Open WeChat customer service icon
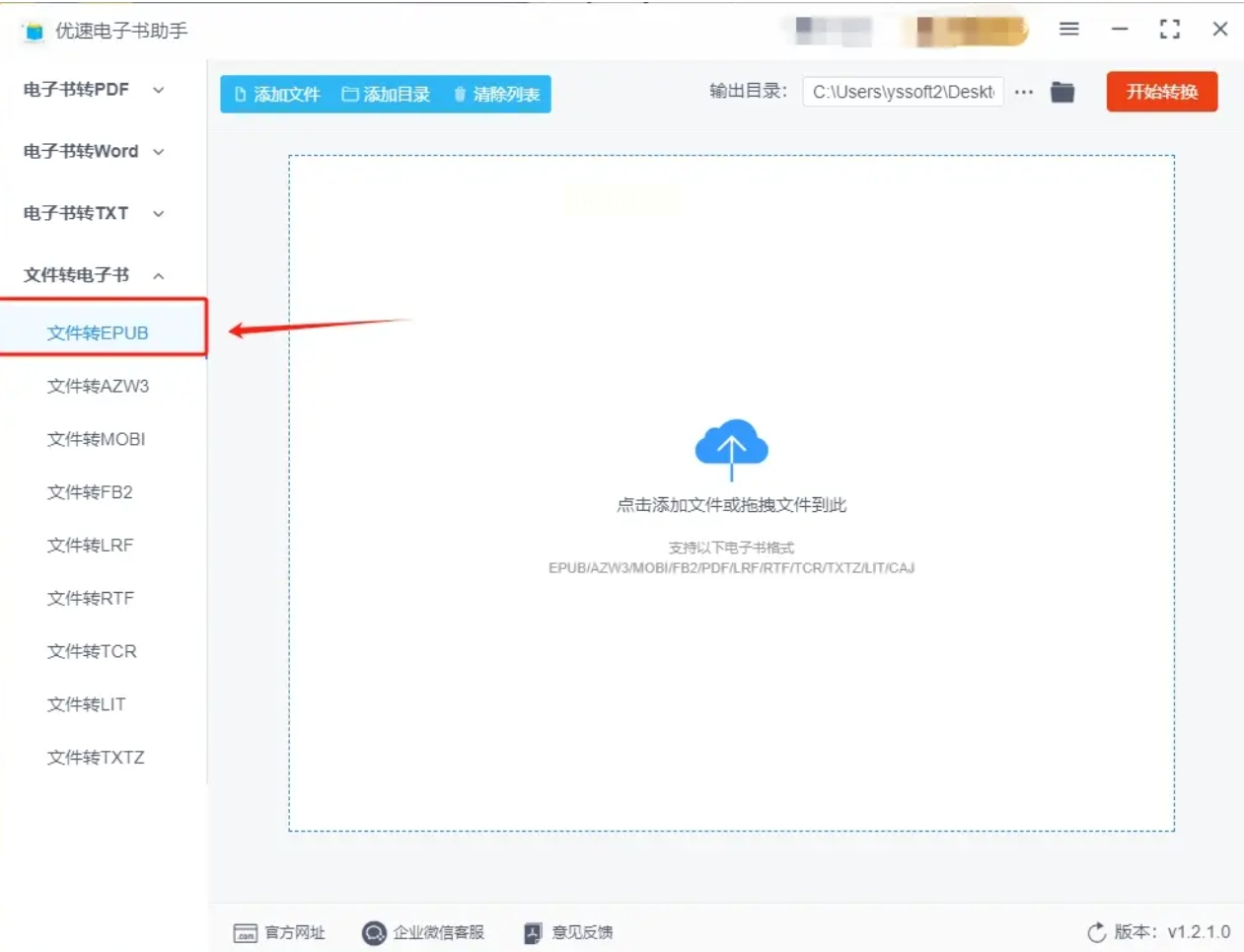The height and width of the screenshot is (952, 1244). pos(374,932)
